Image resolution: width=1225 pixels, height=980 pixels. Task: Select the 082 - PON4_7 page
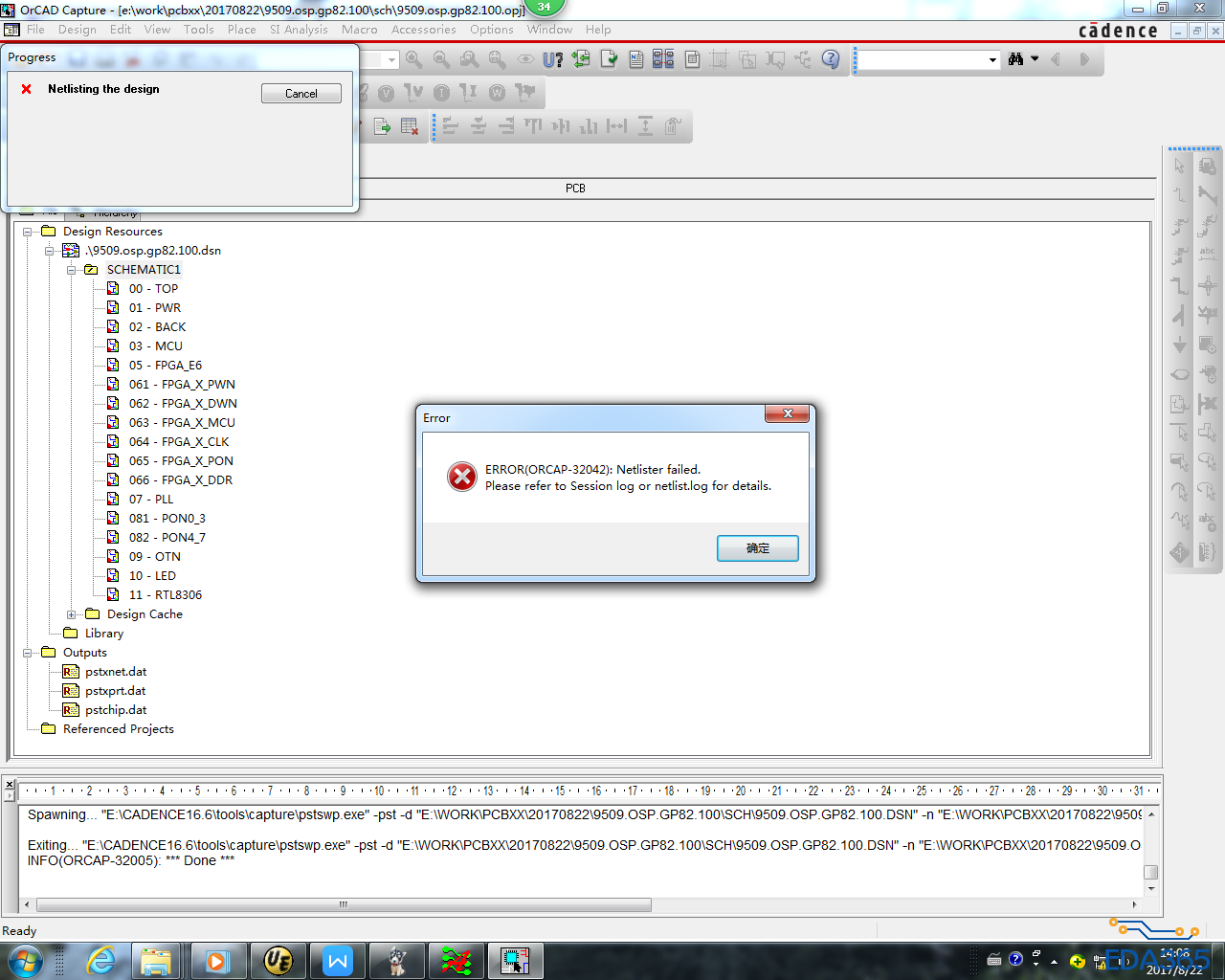click(x=167, y=538)
